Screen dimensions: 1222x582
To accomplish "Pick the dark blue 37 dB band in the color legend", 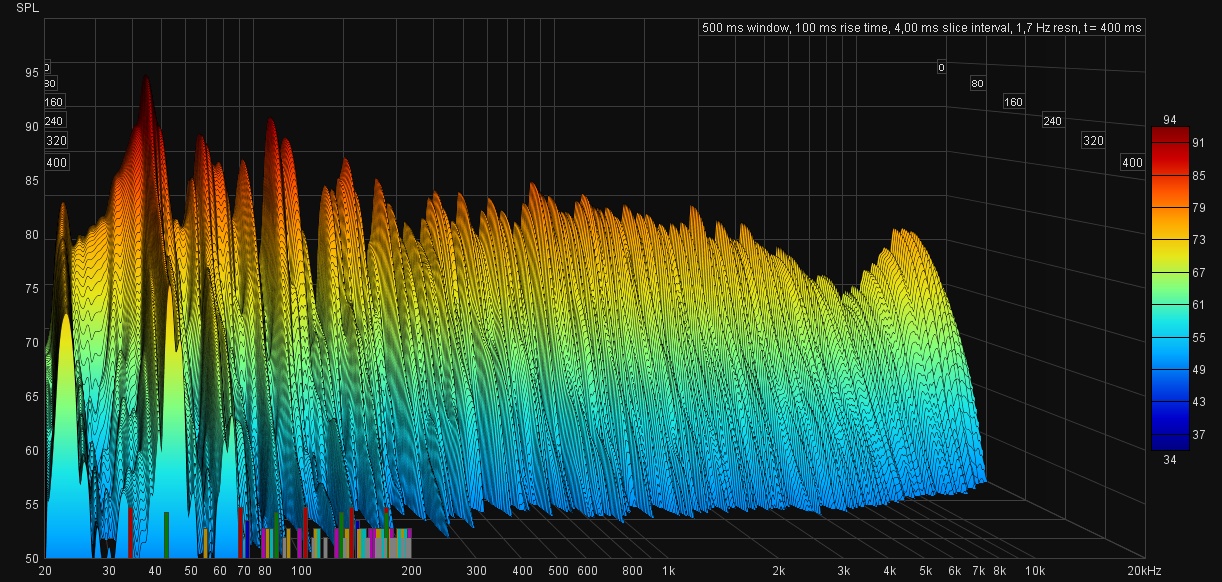I will tap(1170, 434).
